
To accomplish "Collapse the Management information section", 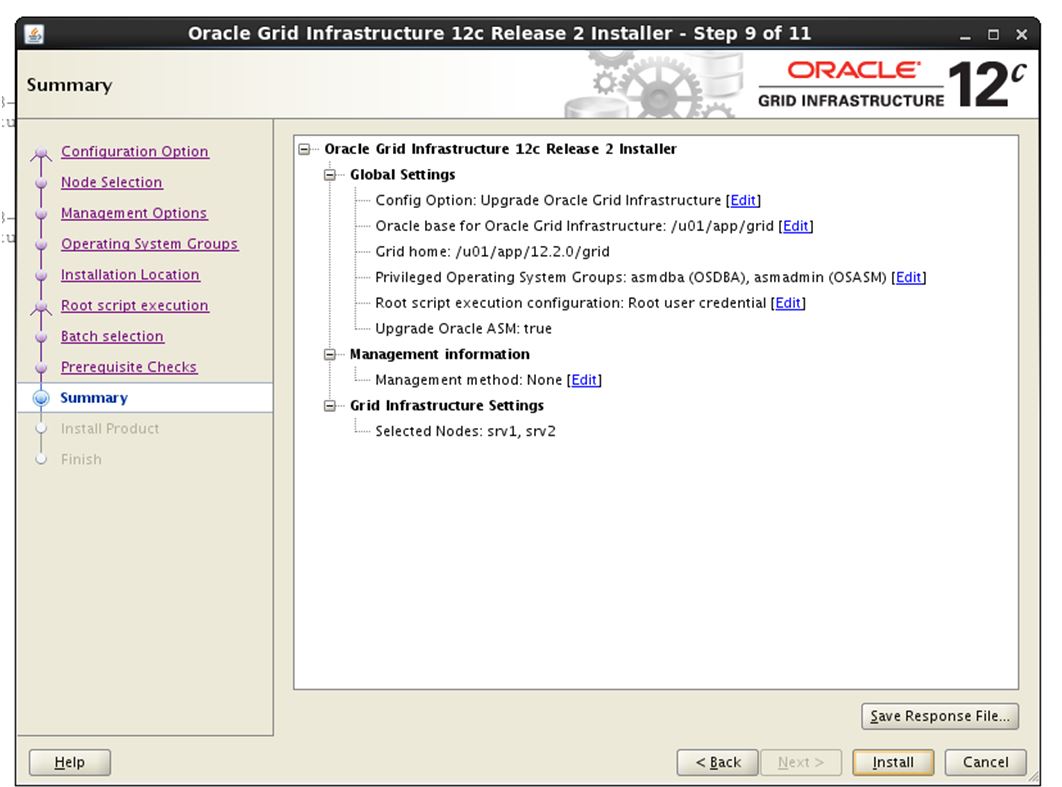I will click(329, 354).
